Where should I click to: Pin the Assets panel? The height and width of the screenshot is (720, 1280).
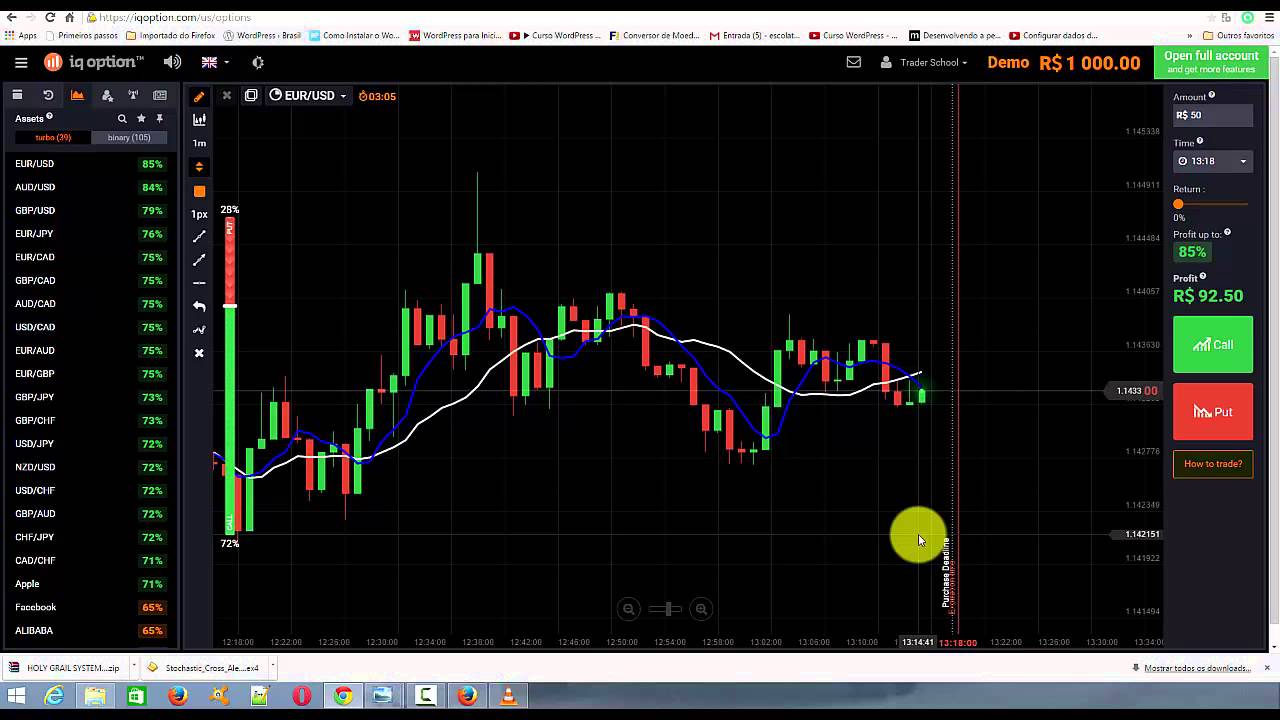(159, 118)
